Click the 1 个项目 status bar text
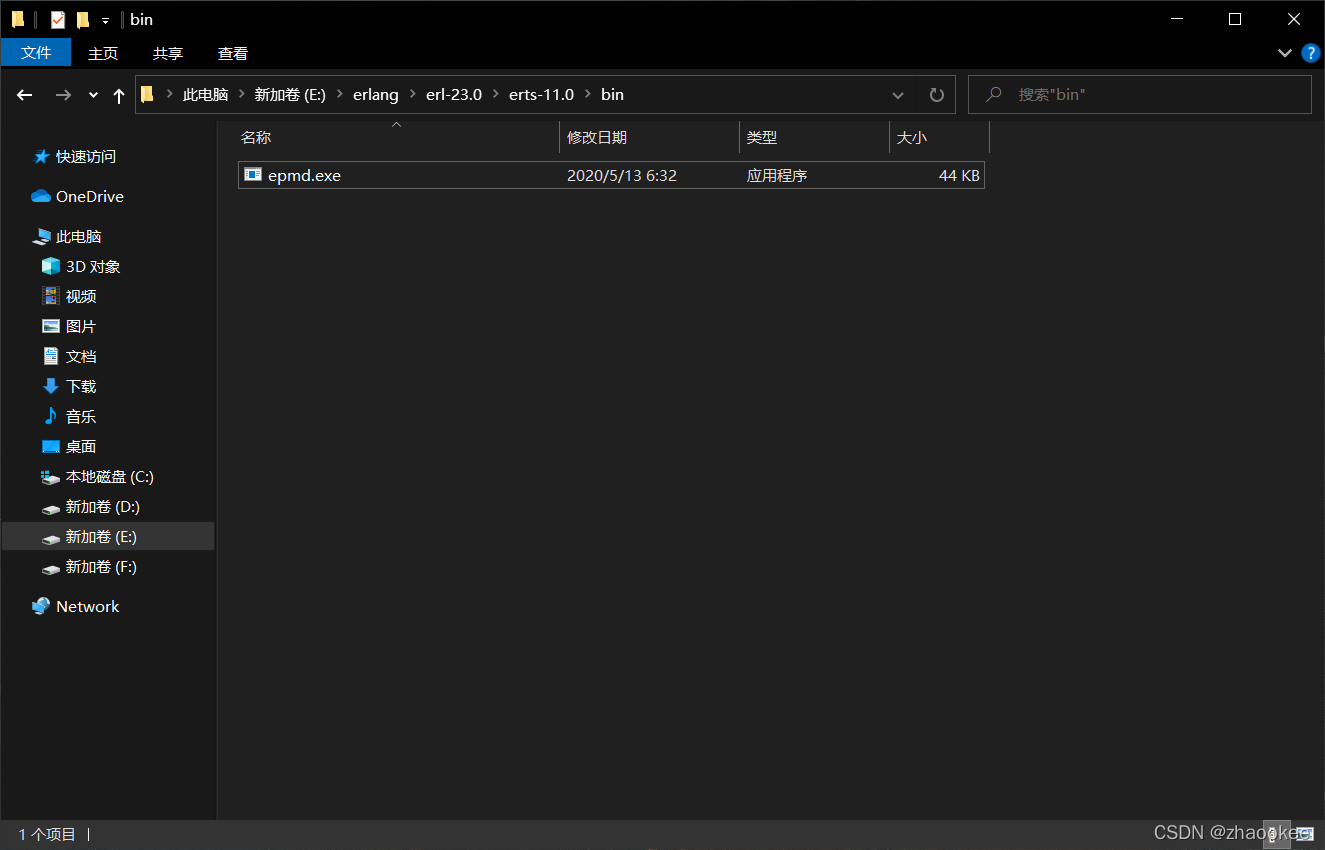 (x=47, y=834)
